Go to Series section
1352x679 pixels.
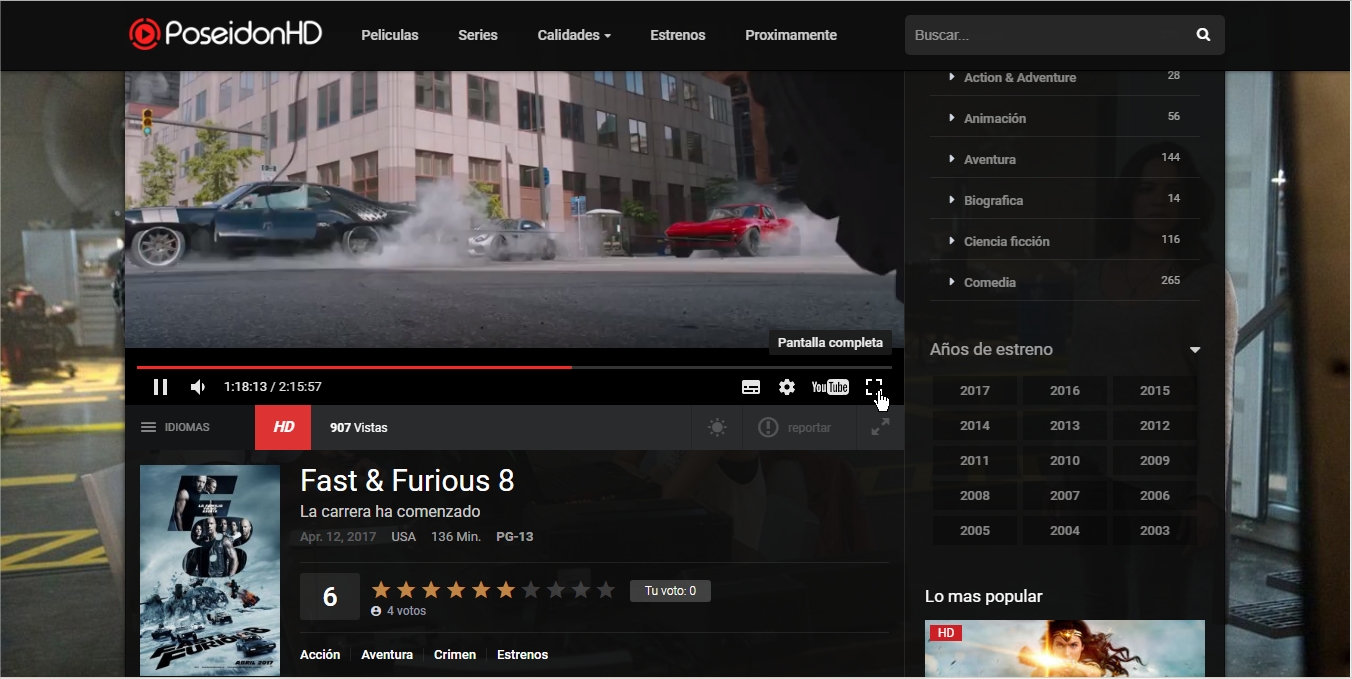tap(478, 35)
